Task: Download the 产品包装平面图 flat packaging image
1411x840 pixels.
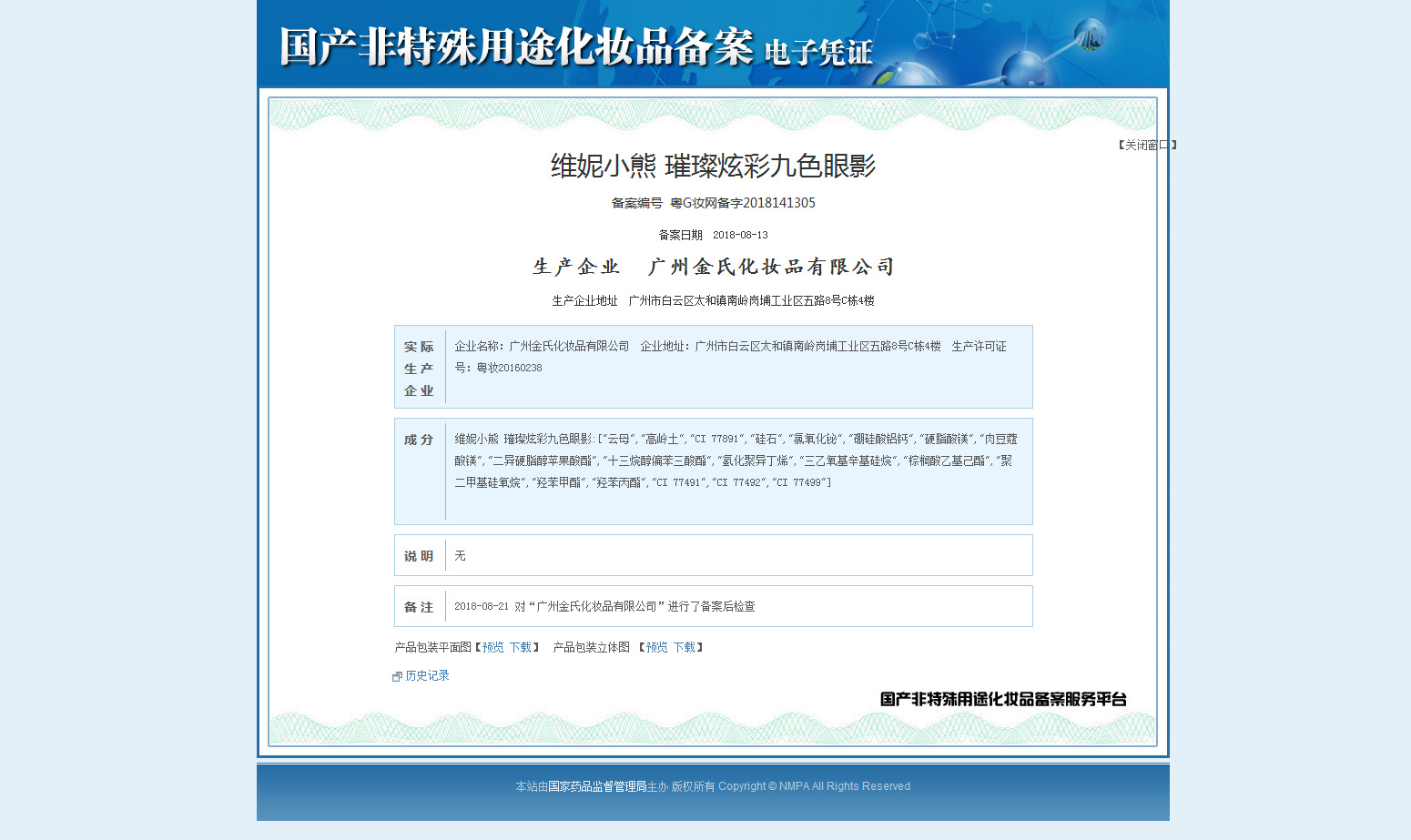Action: [x=520, y=647]
